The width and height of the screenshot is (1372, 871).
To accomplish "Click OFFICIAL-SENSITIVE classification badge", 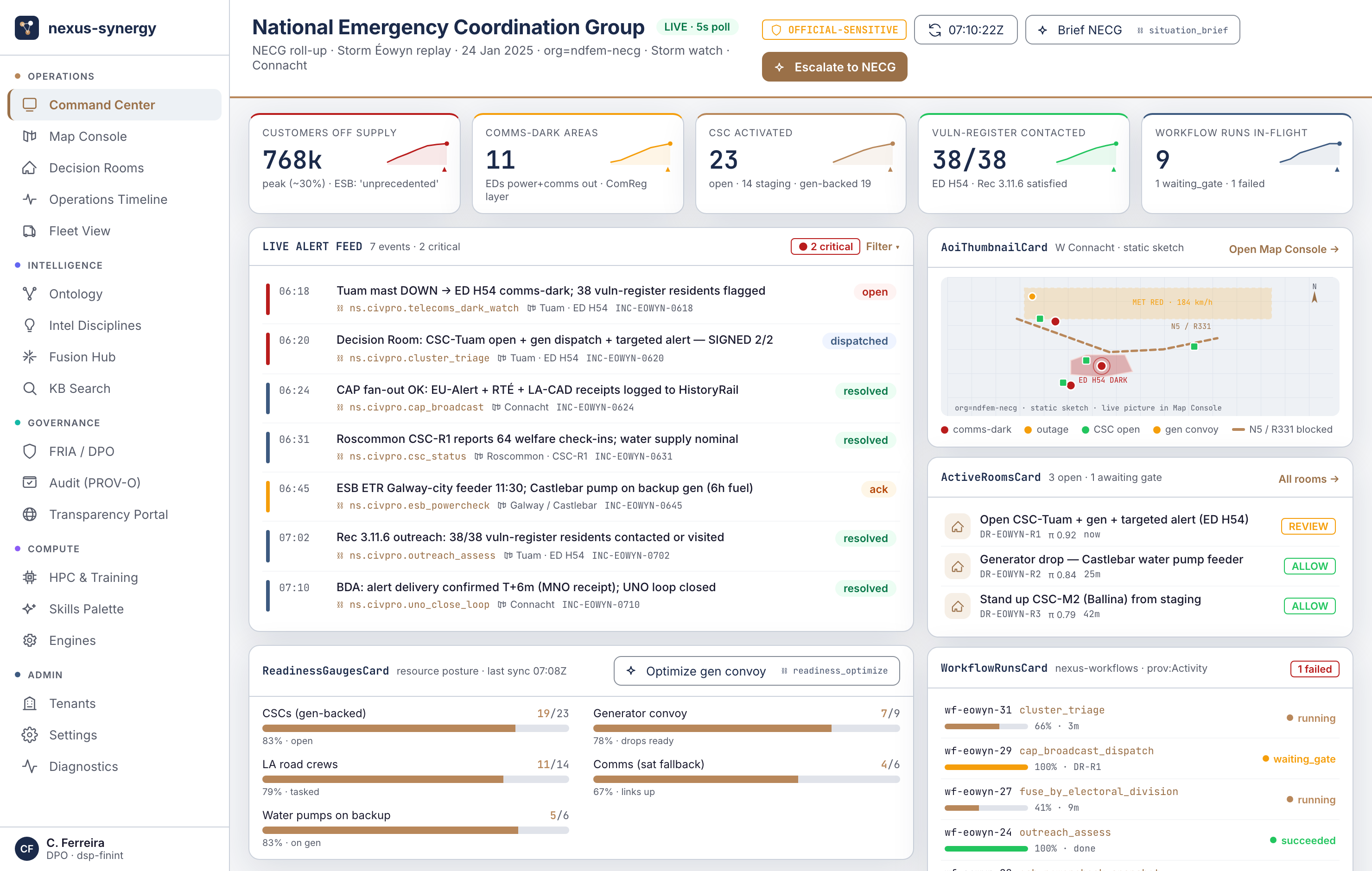I will pyautogui.click(x=834, y=30).
